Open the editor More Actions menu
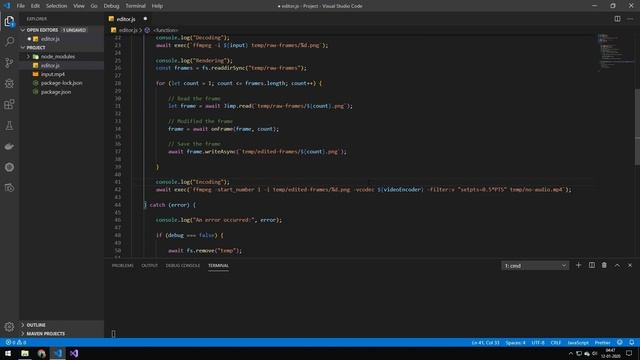The width and height of the screenshot is (640, 360). (x=630, y=19)
